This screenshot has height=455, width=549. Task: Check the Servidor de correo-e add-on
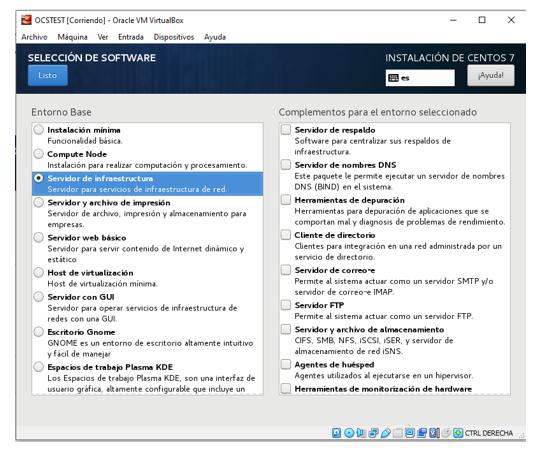point(286,270)
